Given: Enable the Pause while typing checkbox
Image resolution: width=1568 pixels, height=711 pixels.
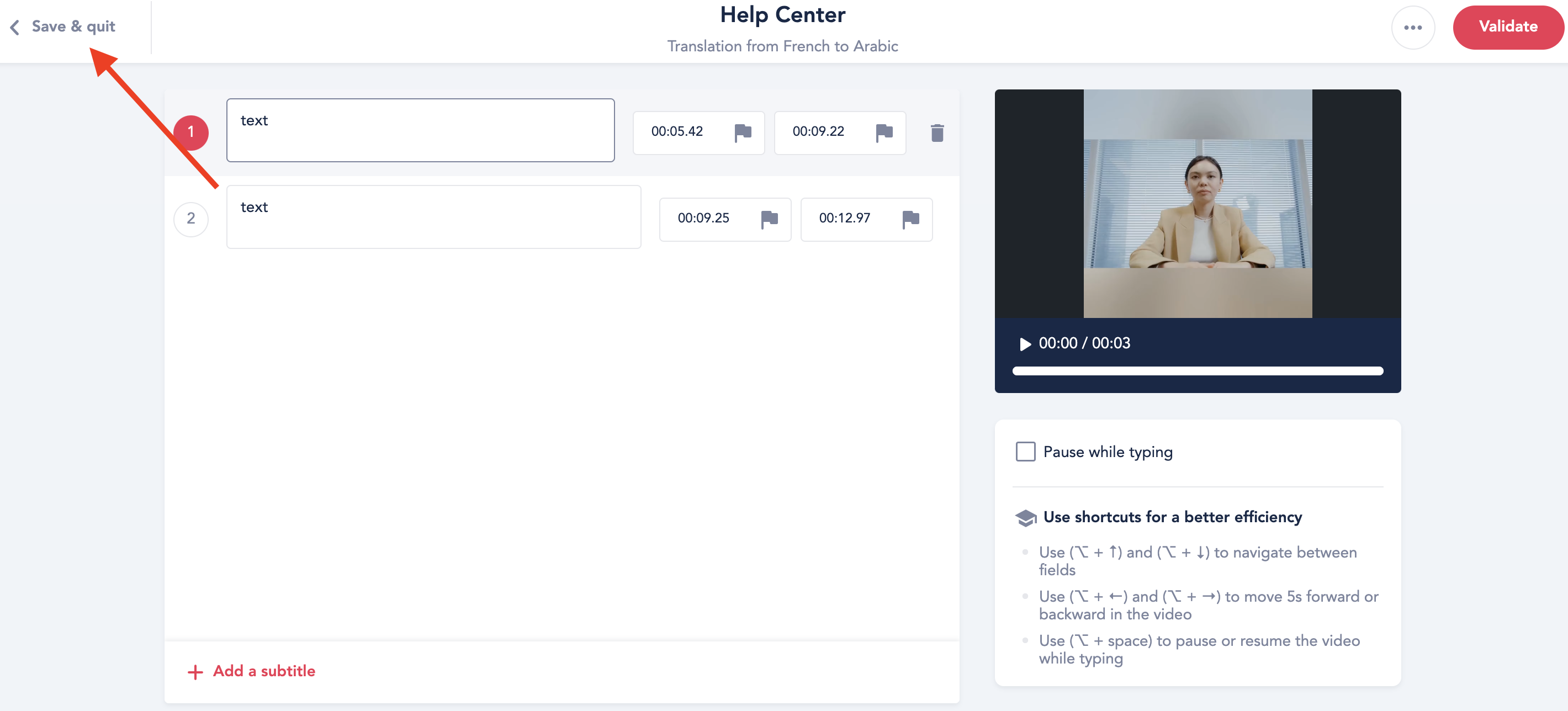Looking at the screenshot, I should pyautogui.click(x=1026, y=452).
